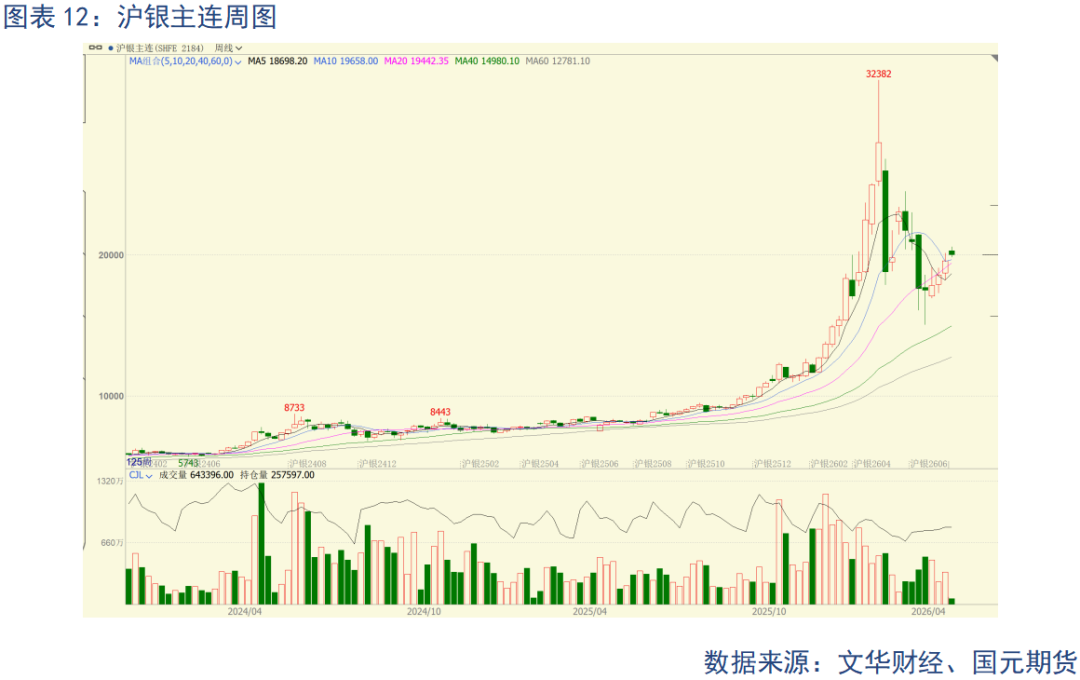
Task: Click the 持仓量 257597.00 open interest readout
Action: pyautogui.click(x=278, y=475)
